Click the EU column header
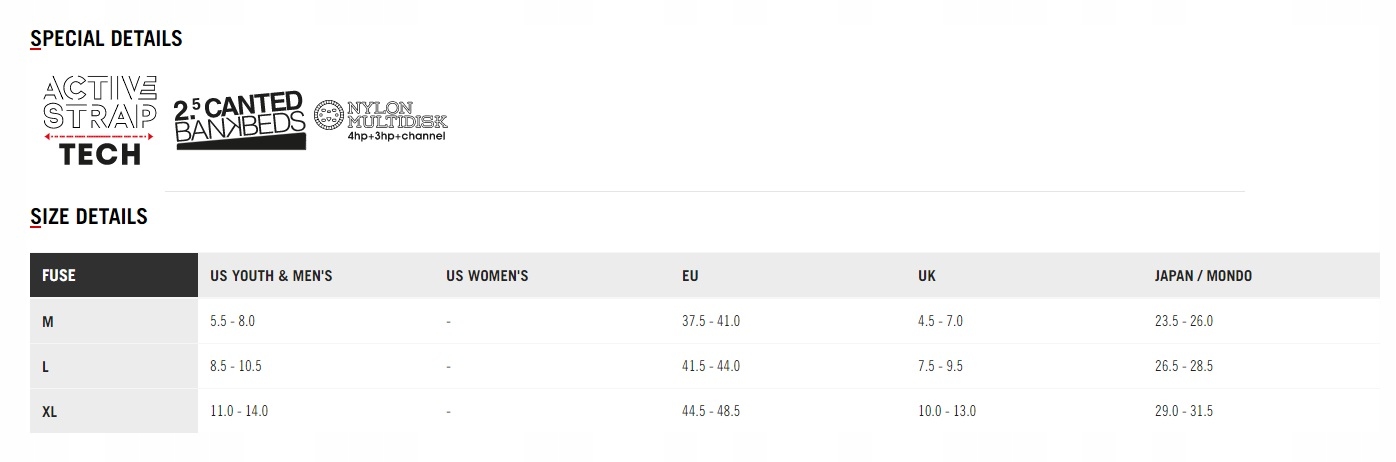Viewport: 1396px width, 462px height. (690, 276)
